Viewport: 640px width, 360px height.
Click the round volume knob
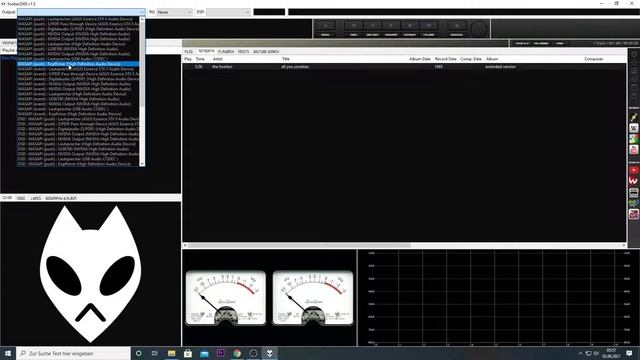[x=479, y=29]
